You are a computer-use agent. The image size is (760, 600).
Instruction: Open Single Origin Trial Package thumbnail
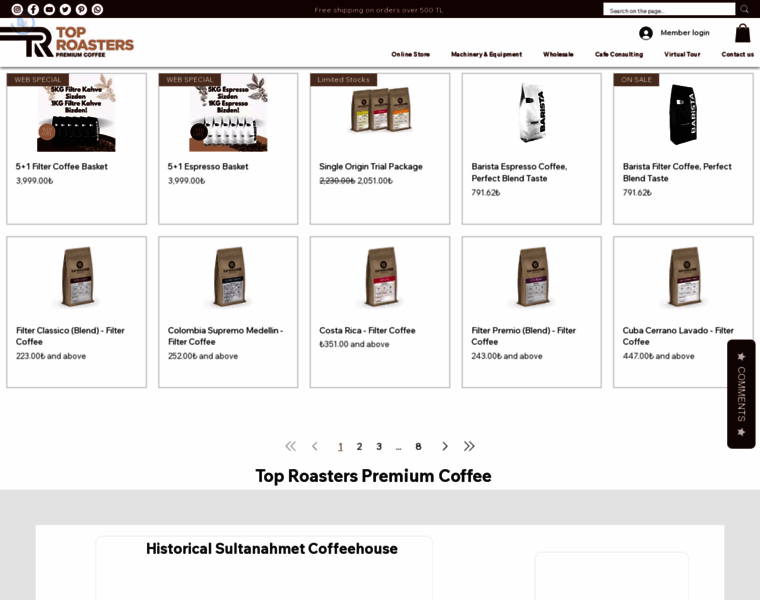pyautogui.click(x=381, y=113)
